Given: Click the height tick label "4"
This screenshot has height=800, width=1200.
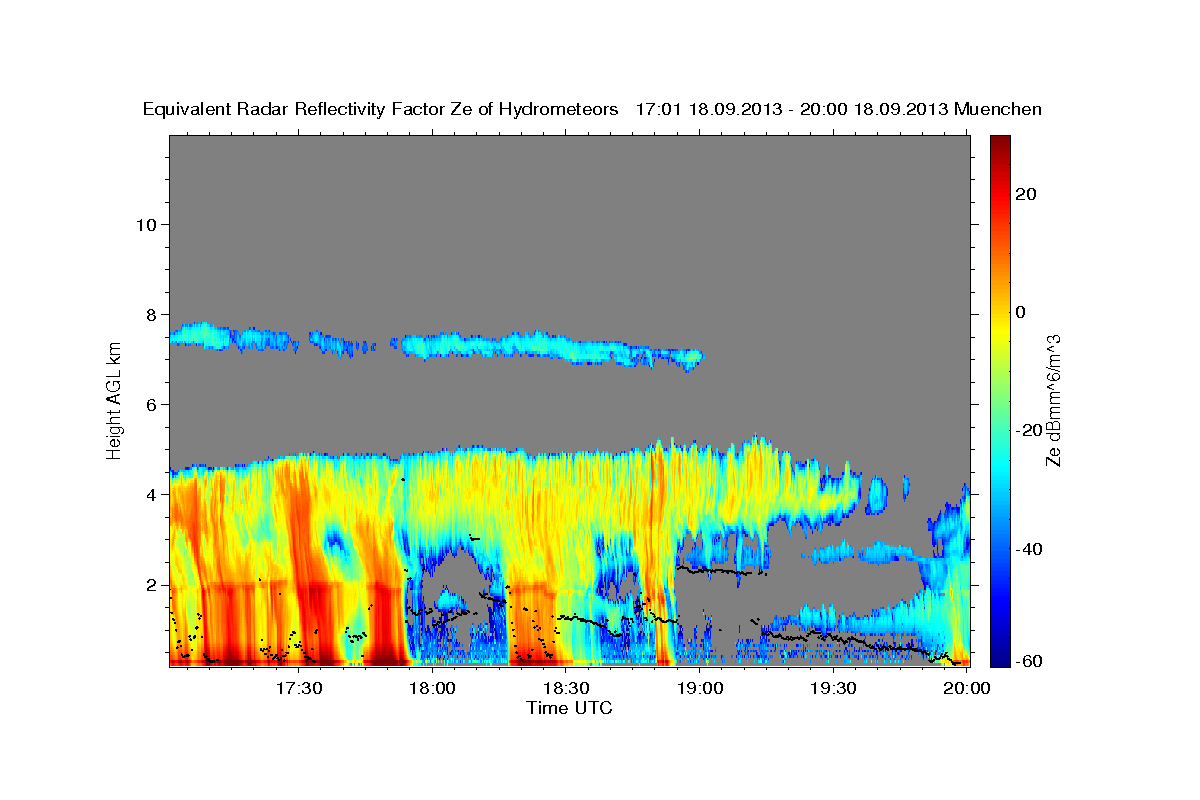Looking at the screenshot, I should [152, 495].
